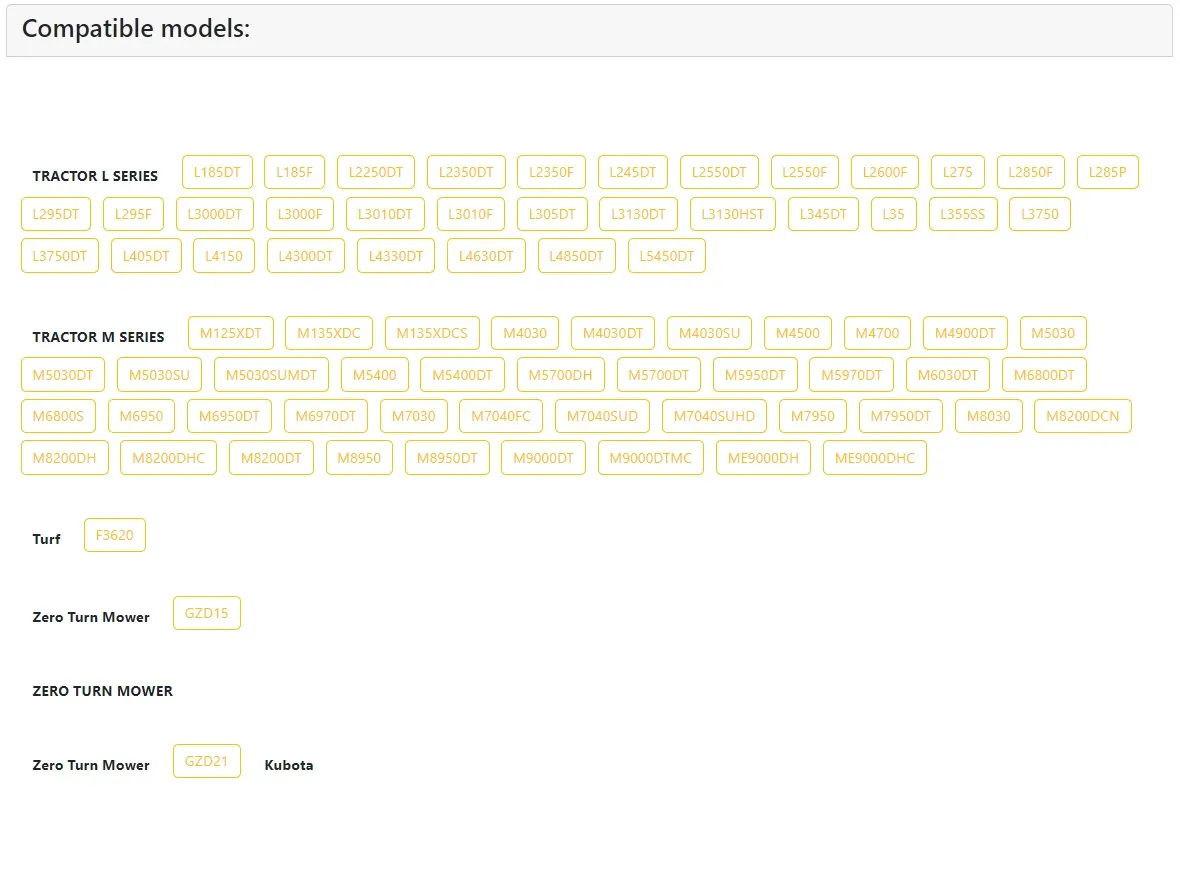Click the M135XDC model tag
Image resolution: width=1180 pixels, height=870 pixels.
(x=328, y=333)
